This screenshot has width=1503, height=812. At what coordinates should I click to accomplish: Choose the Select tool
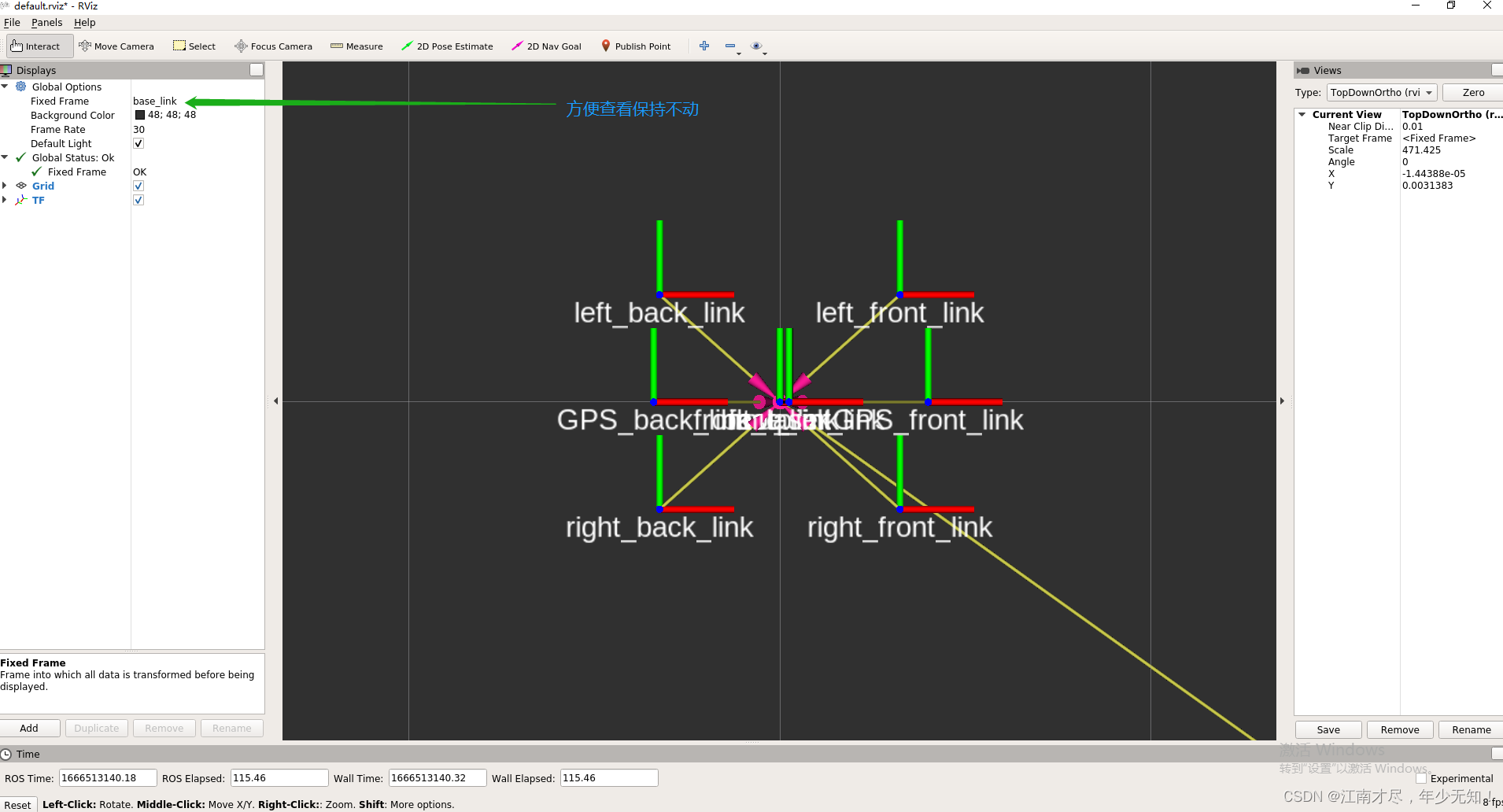coord(194,46)
